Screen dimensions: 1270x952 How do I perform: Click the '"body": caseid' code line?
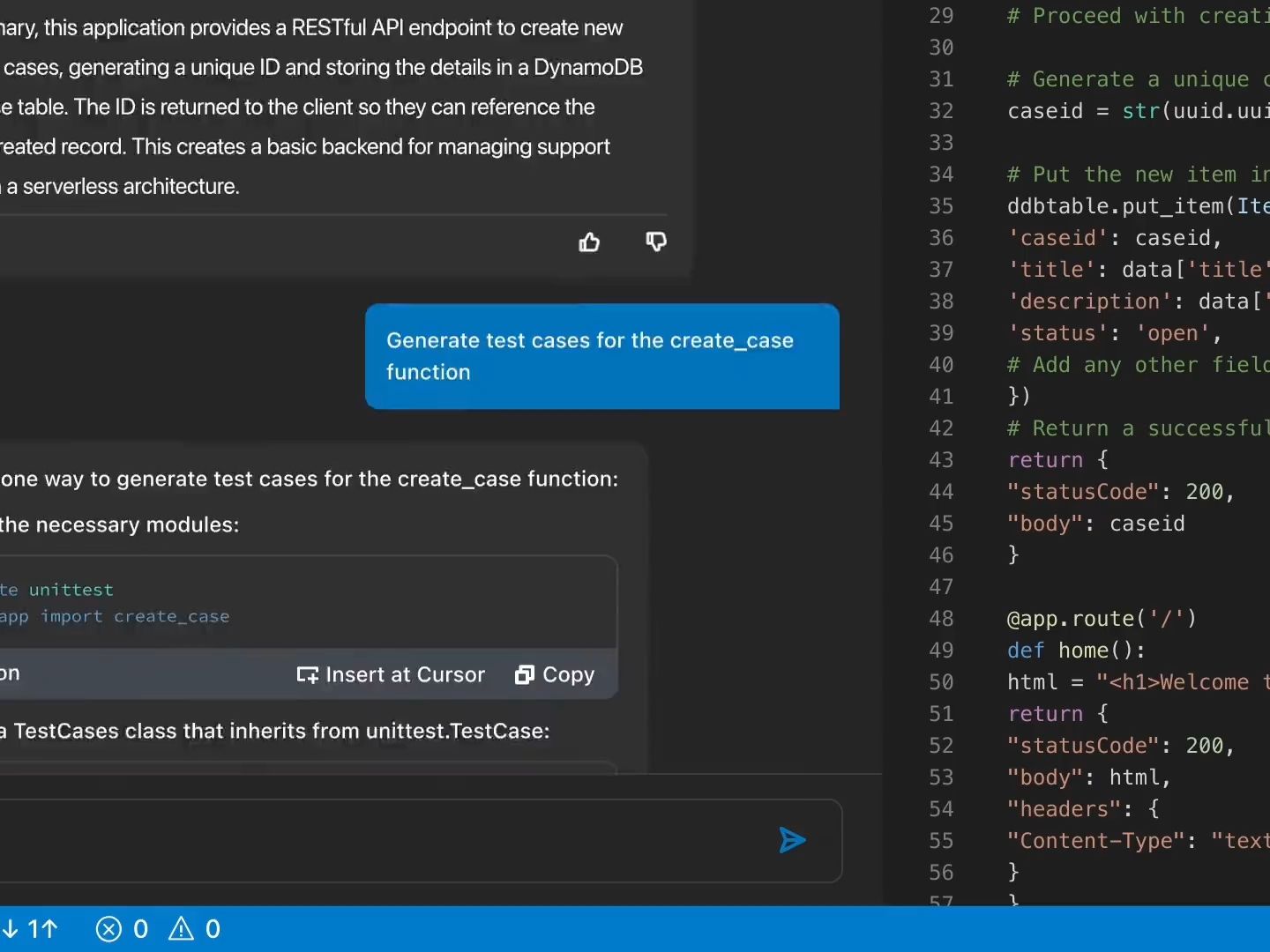(1096, 524)
